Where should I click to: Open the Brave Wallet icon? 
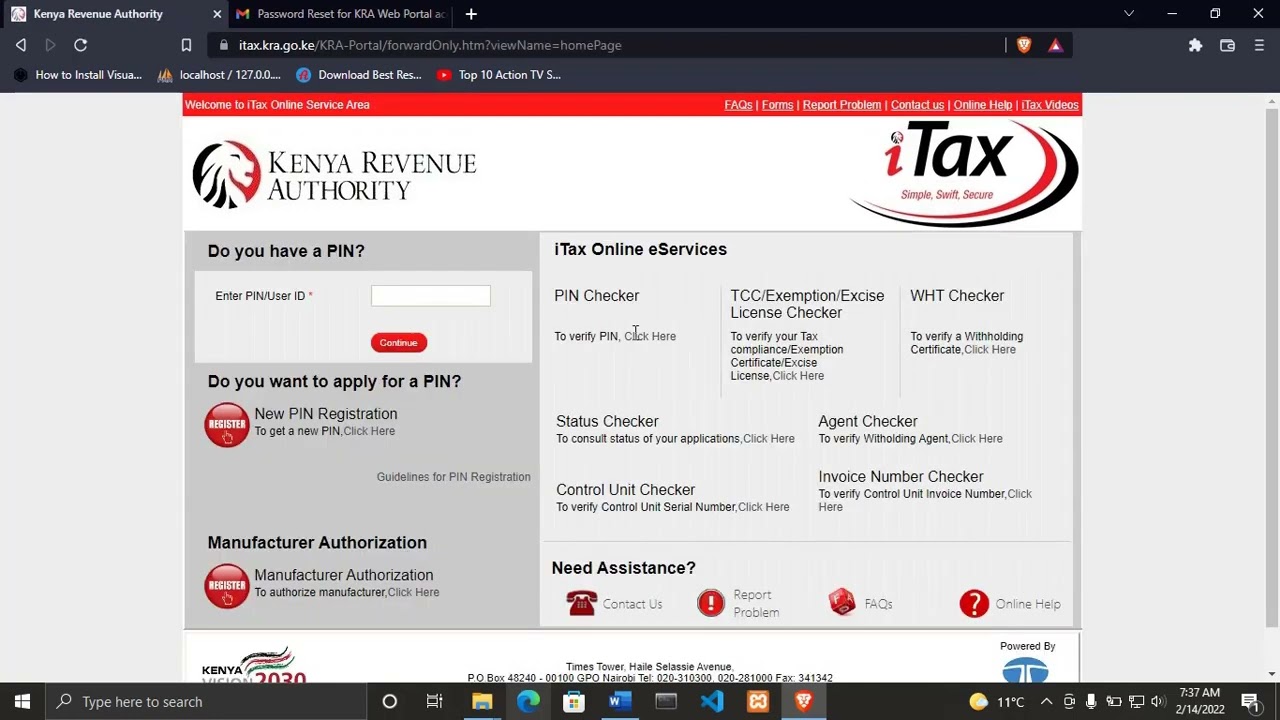1227,45
